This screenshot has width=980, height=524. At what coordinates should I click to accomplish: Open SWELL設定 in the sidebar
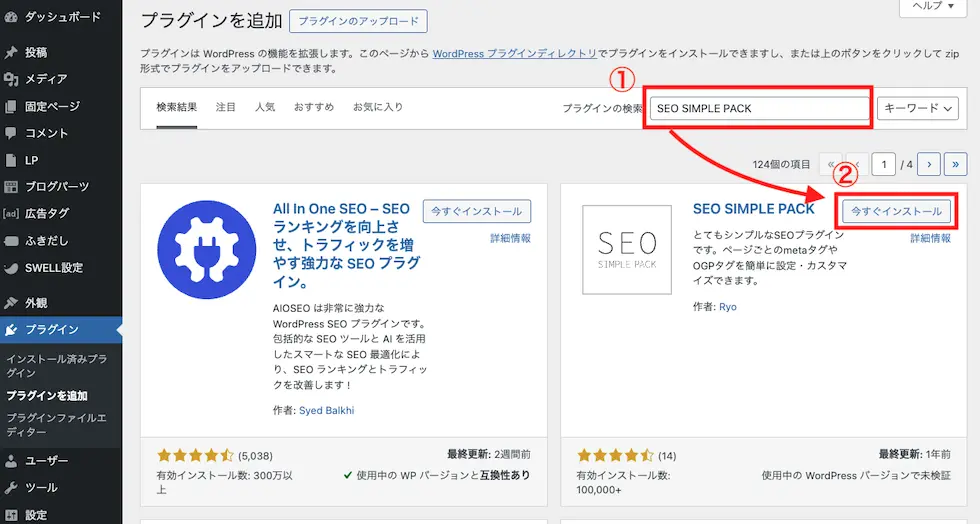54,268
